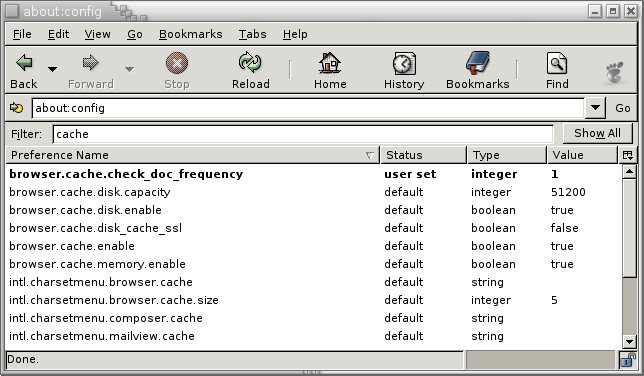The image size is (644, 376).
Task: Click the about:config address field
Action: [308, 108]
